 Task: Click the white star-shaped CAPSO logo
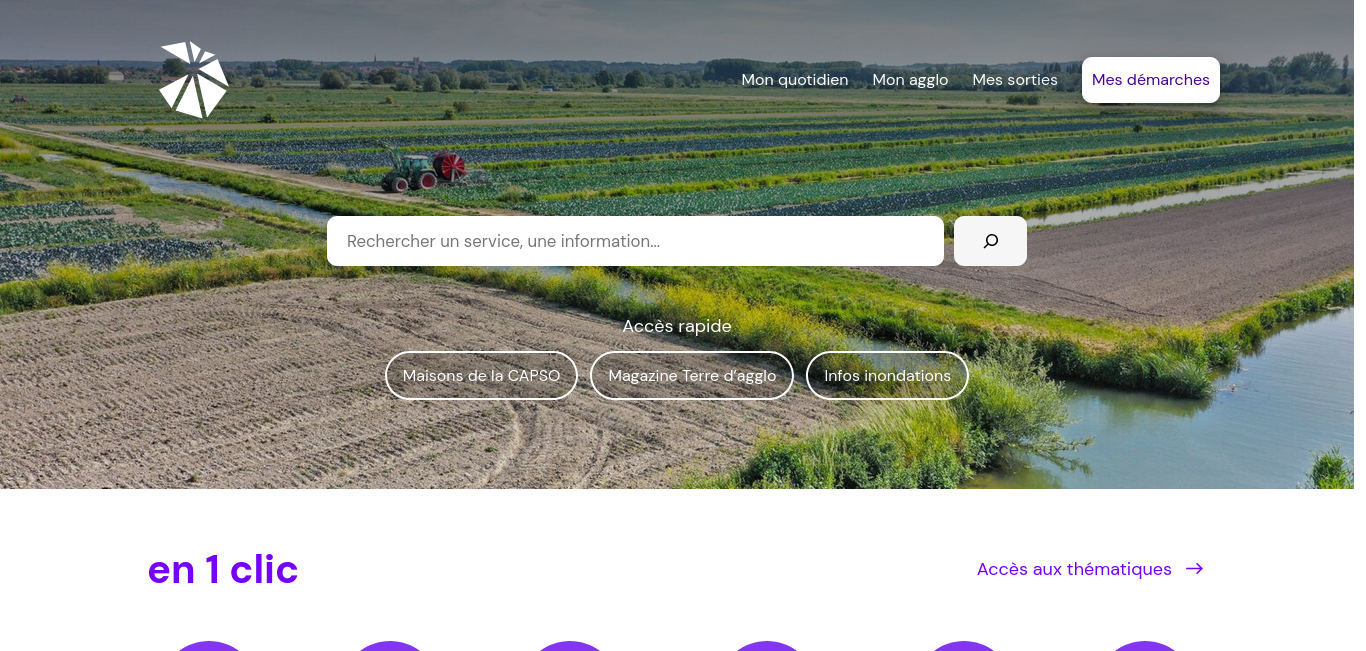coord(193,80)
